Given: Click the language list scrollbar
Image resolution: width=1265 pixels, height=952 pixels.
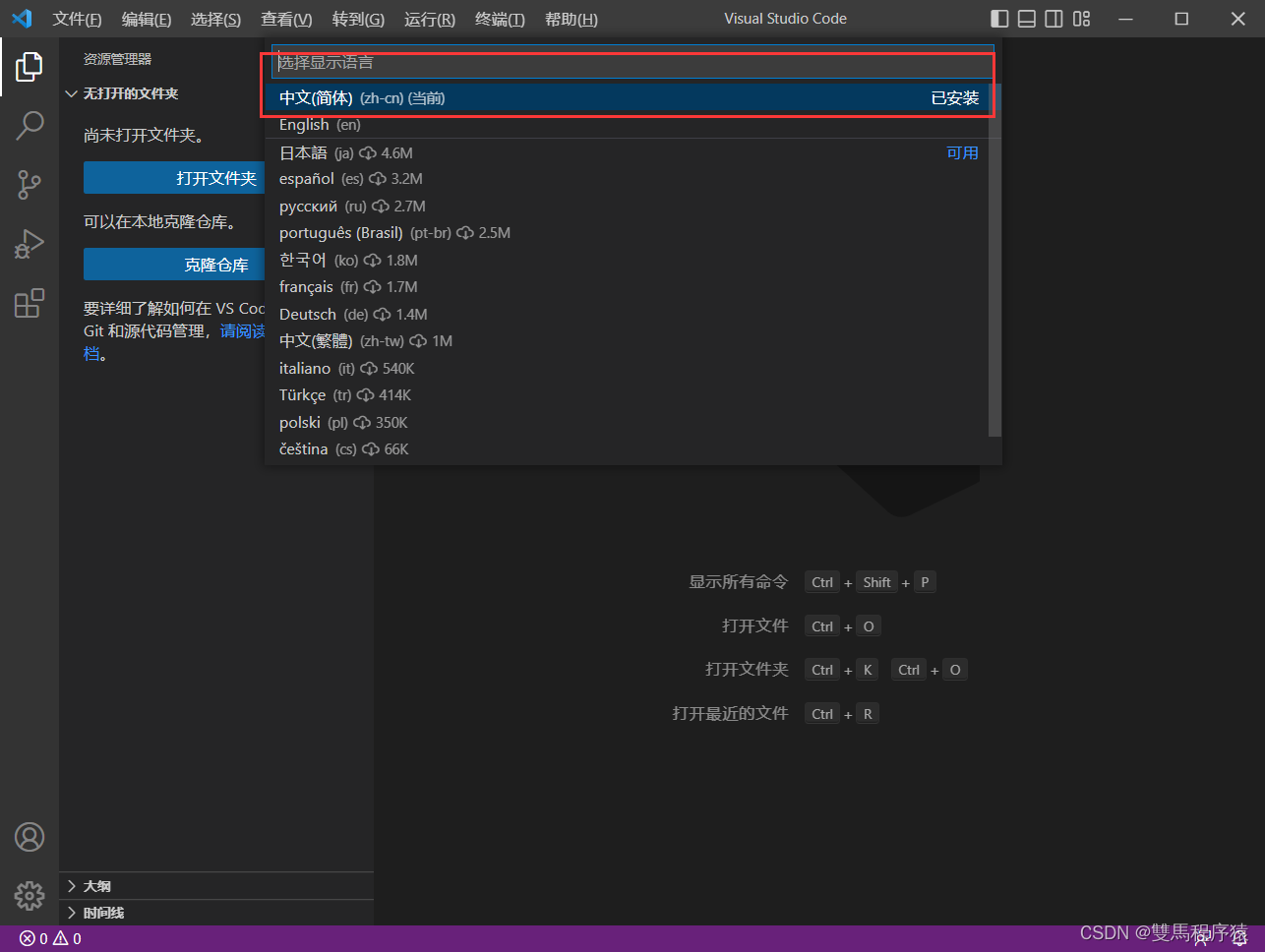Looking at the screenshot, I should 995,260.
